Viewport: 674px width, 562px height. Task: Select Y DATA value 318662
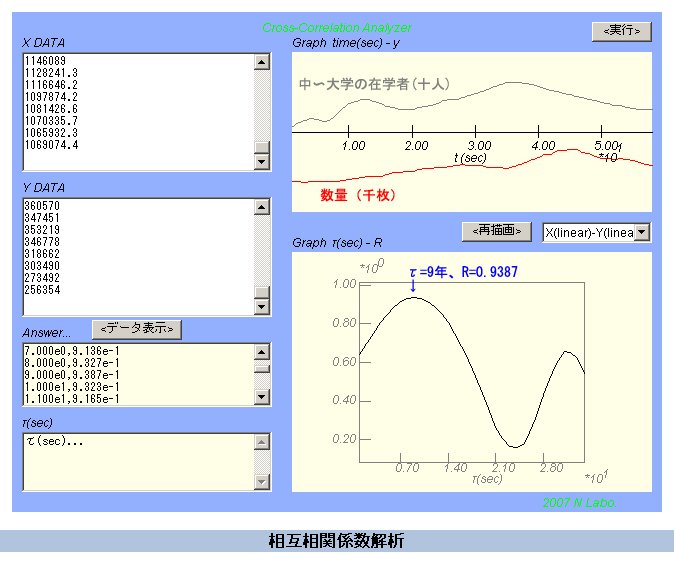(42, 254)
